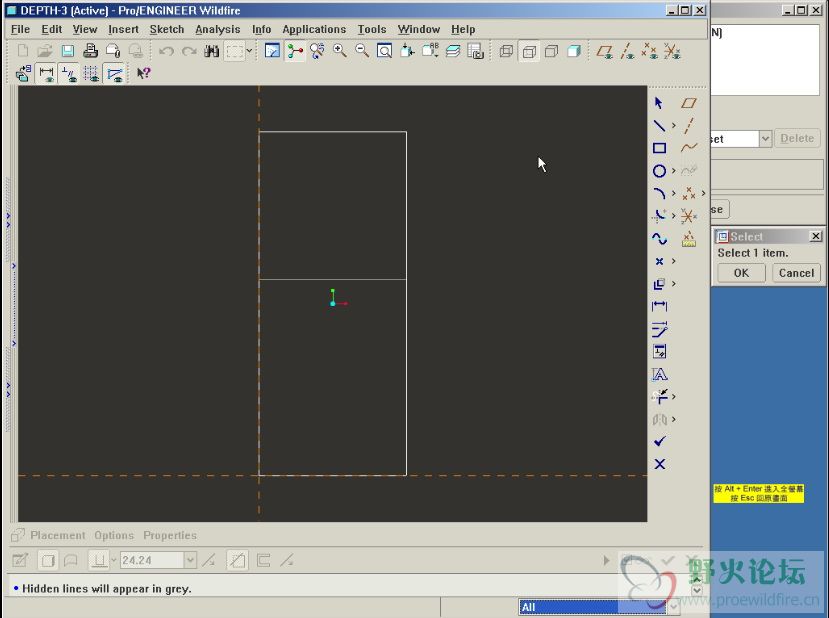Toggle datum points display
829x618 pixels.
pos(649,51)
